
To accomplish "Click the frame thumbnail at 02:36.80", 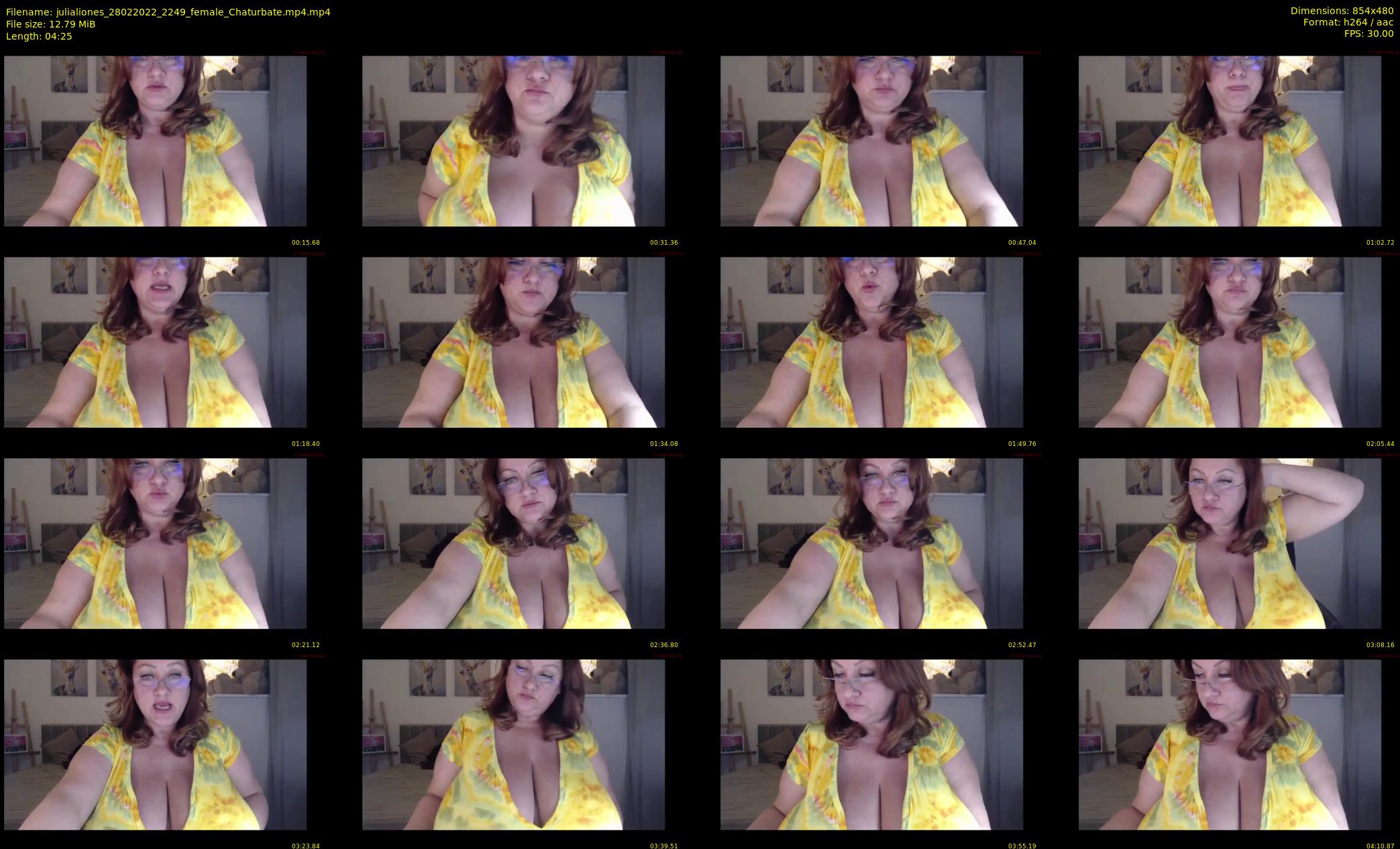I will click(x=513, y=543).
